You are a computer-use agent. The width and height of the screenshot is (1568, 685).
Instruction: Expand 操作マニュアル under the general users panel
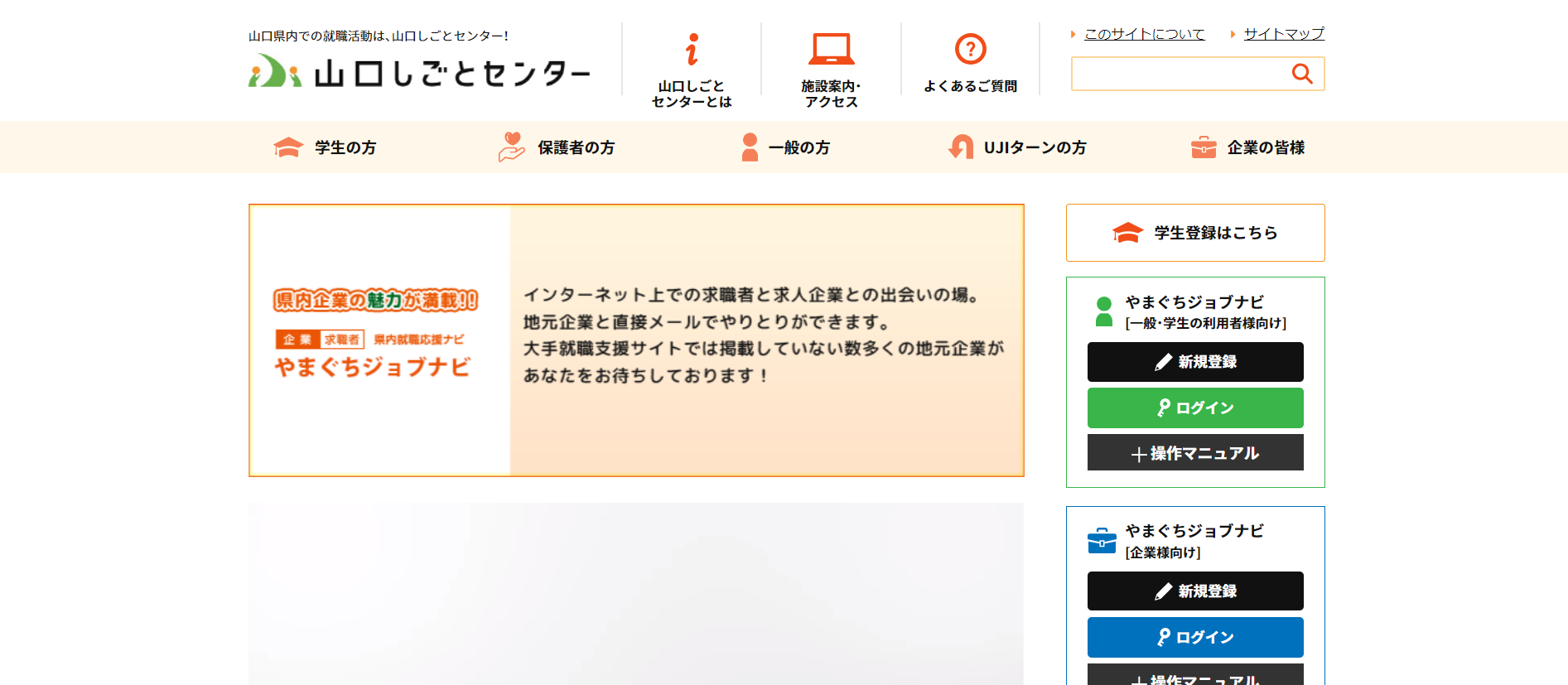pyautogui.click(x=1194, y=453)
